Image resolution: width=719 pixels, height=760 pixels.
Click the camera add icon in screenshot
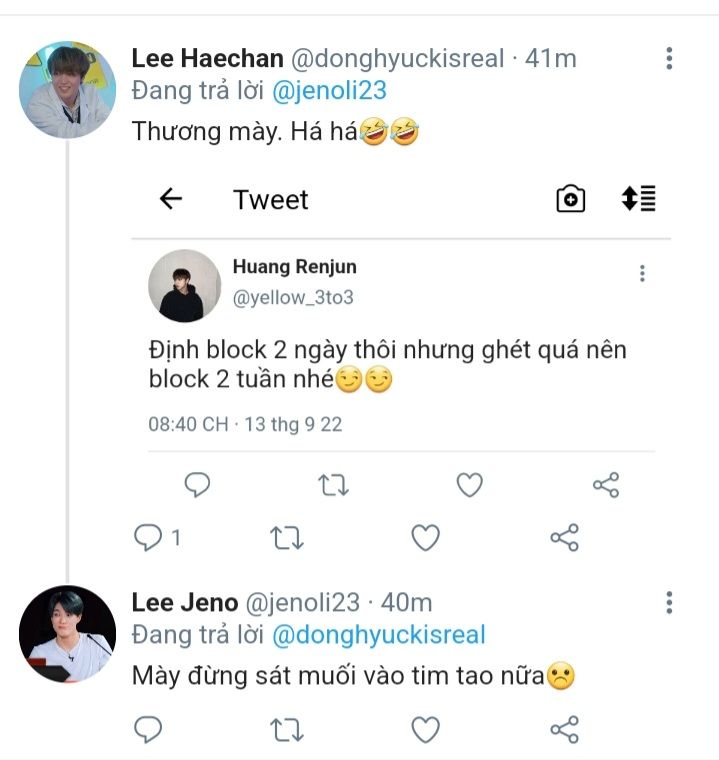click(570, 199)
